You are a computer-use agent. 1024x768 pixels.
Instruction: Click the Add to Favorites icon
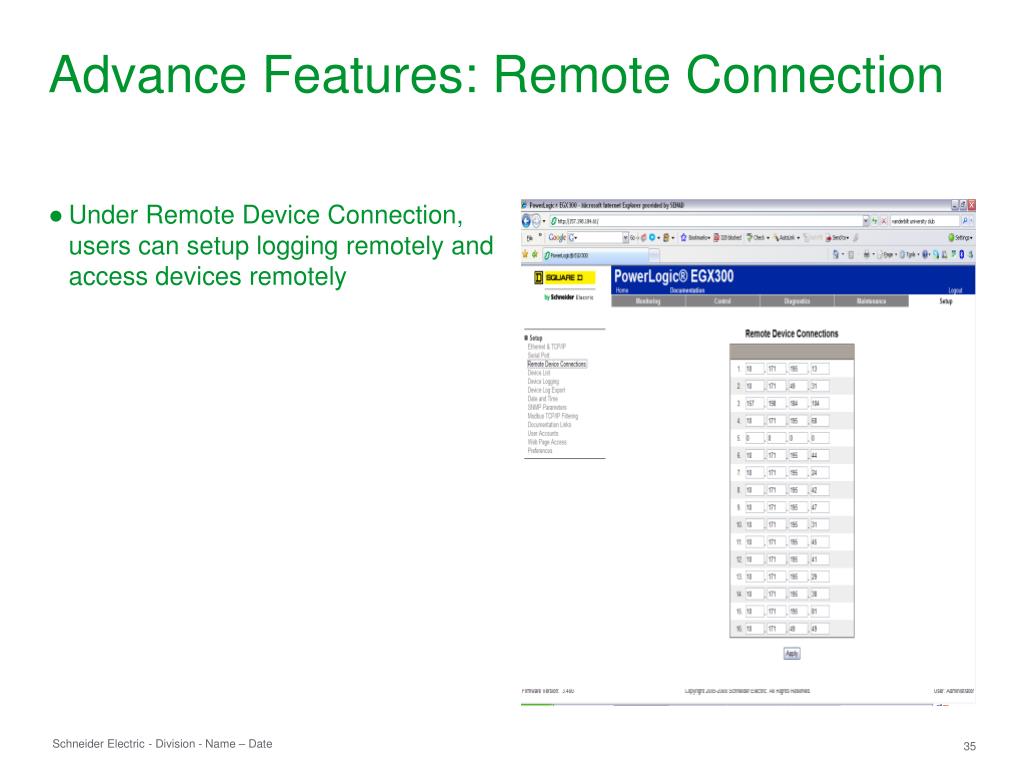[535, 255]
